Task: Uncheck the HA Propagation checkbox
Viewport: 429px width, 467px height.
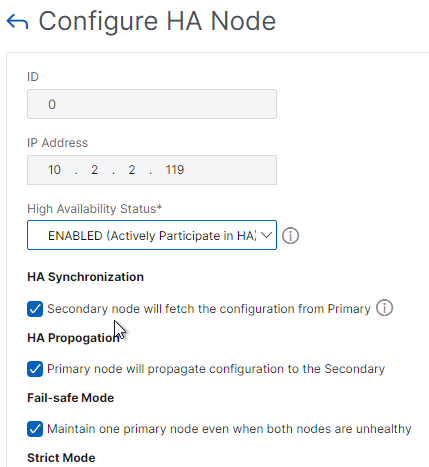Action: tap(35, 369)
